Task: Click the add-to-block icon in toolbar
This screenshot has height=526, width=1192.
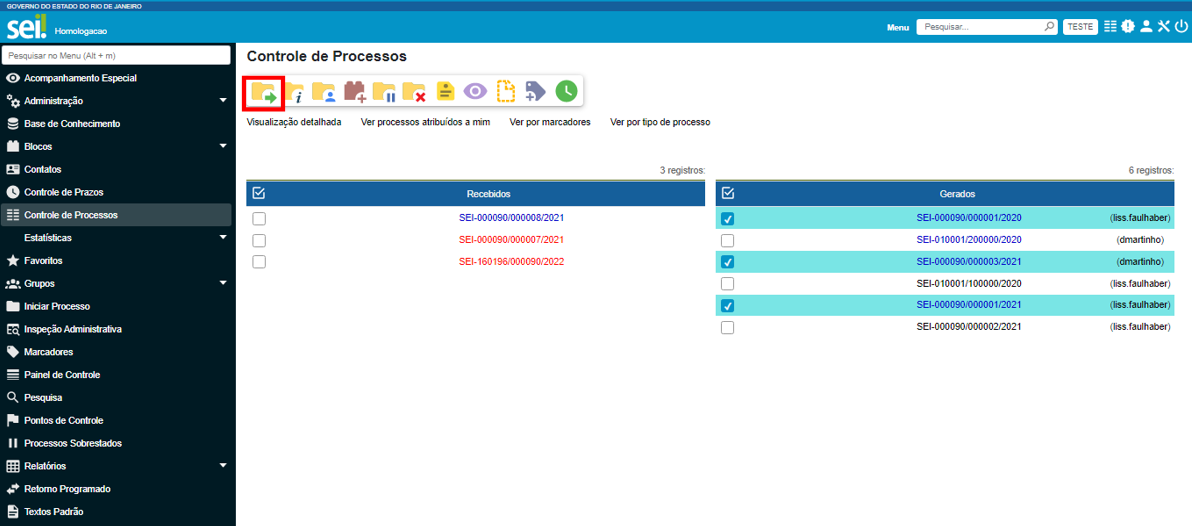Action: pyautogui.click(x=354, y=92)
